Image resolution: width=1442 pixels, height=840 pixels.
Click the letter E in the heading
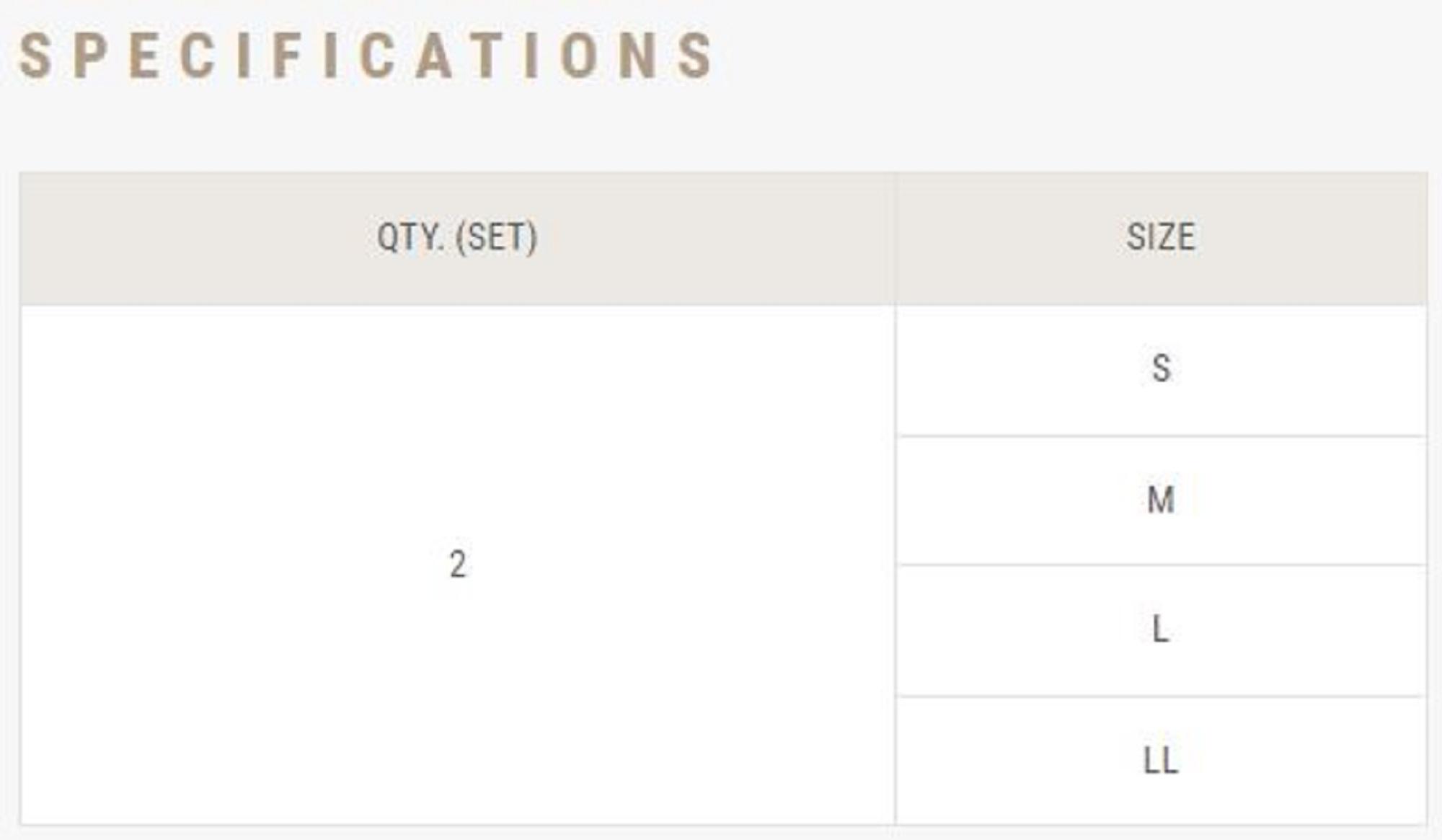[x=143, y=56]
